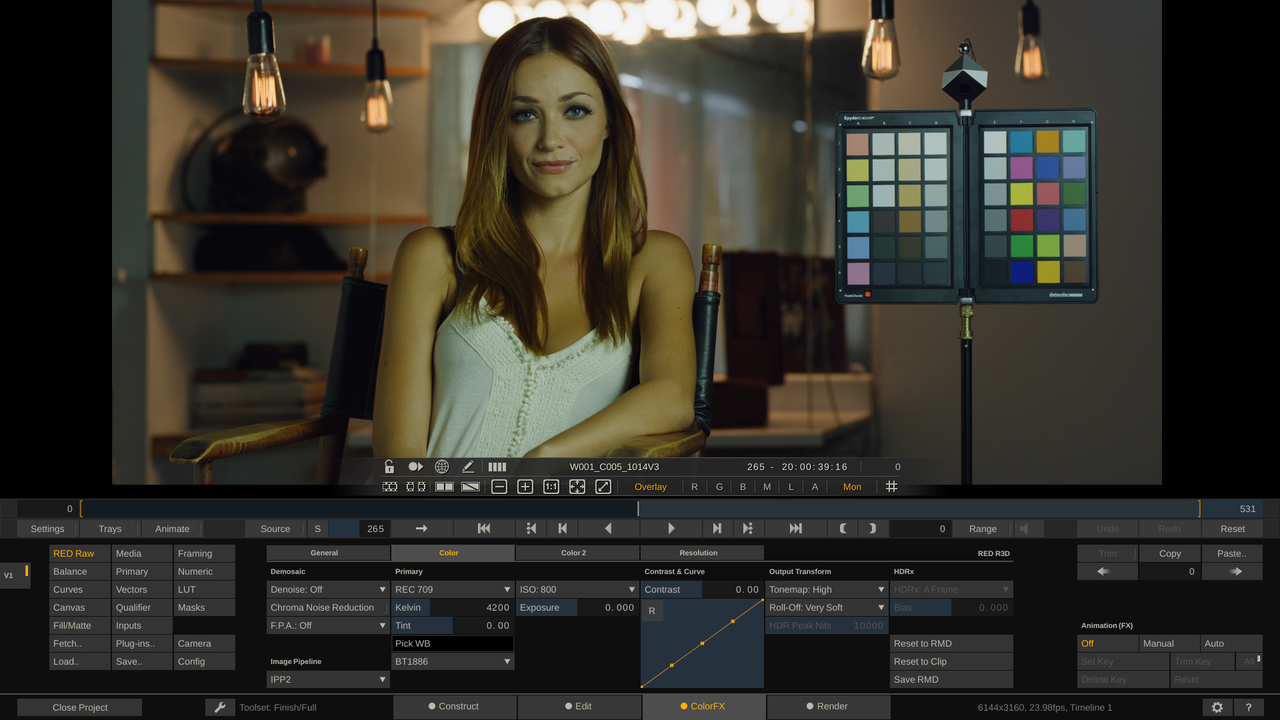Open the ISO: 800 dropdown

click(577, 590)
